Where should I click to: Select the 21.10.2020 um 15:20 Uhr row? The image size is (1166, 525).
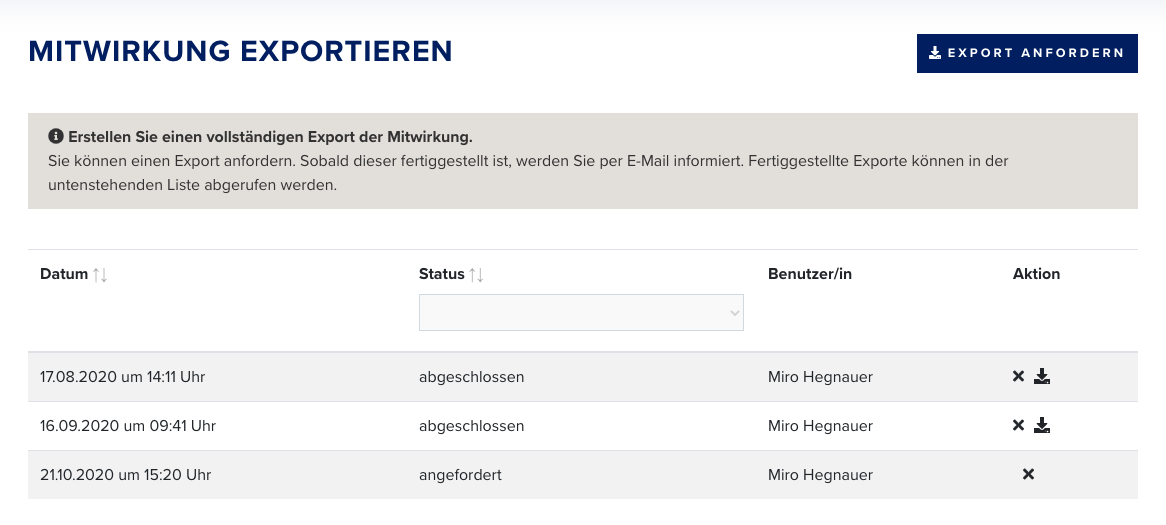click(x=583, y=474)
